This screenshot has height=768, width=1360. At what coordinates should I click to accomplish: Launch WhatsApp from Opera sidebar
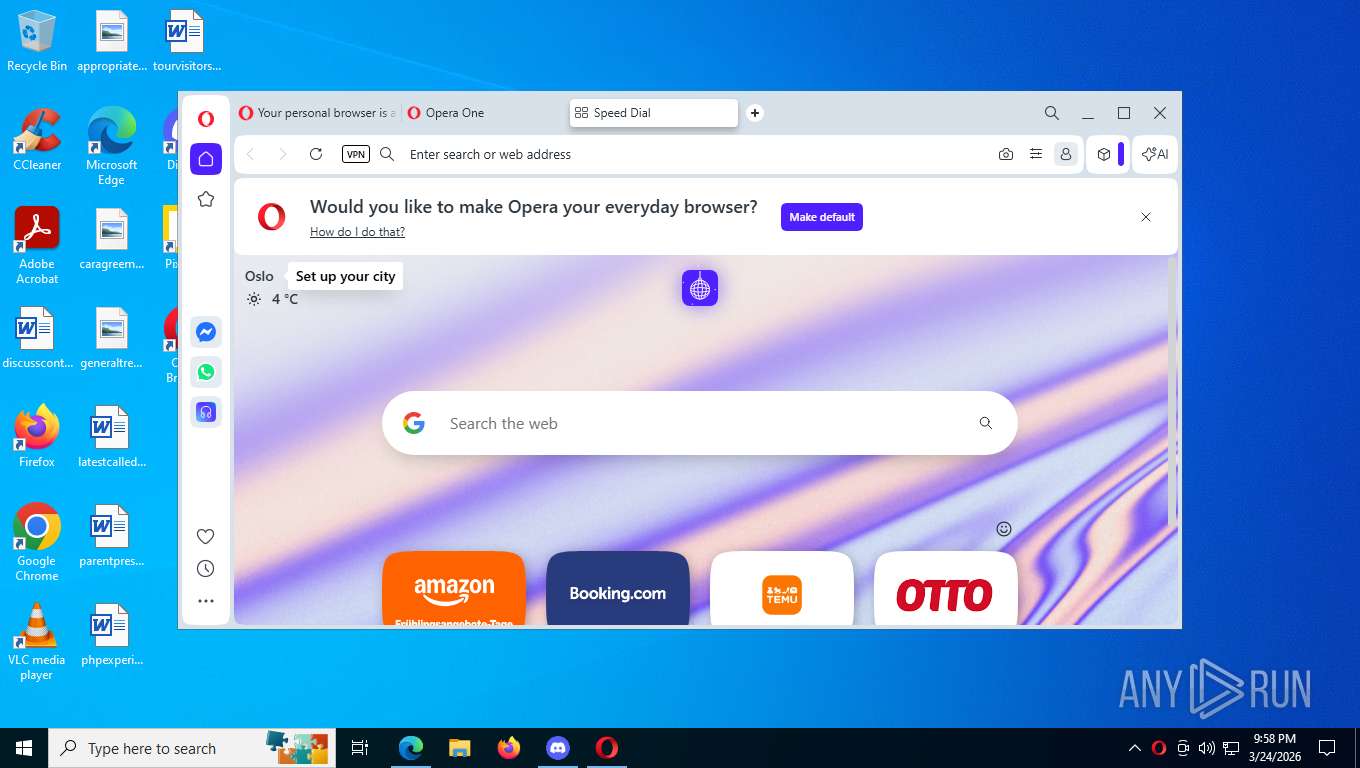point(206,372)
